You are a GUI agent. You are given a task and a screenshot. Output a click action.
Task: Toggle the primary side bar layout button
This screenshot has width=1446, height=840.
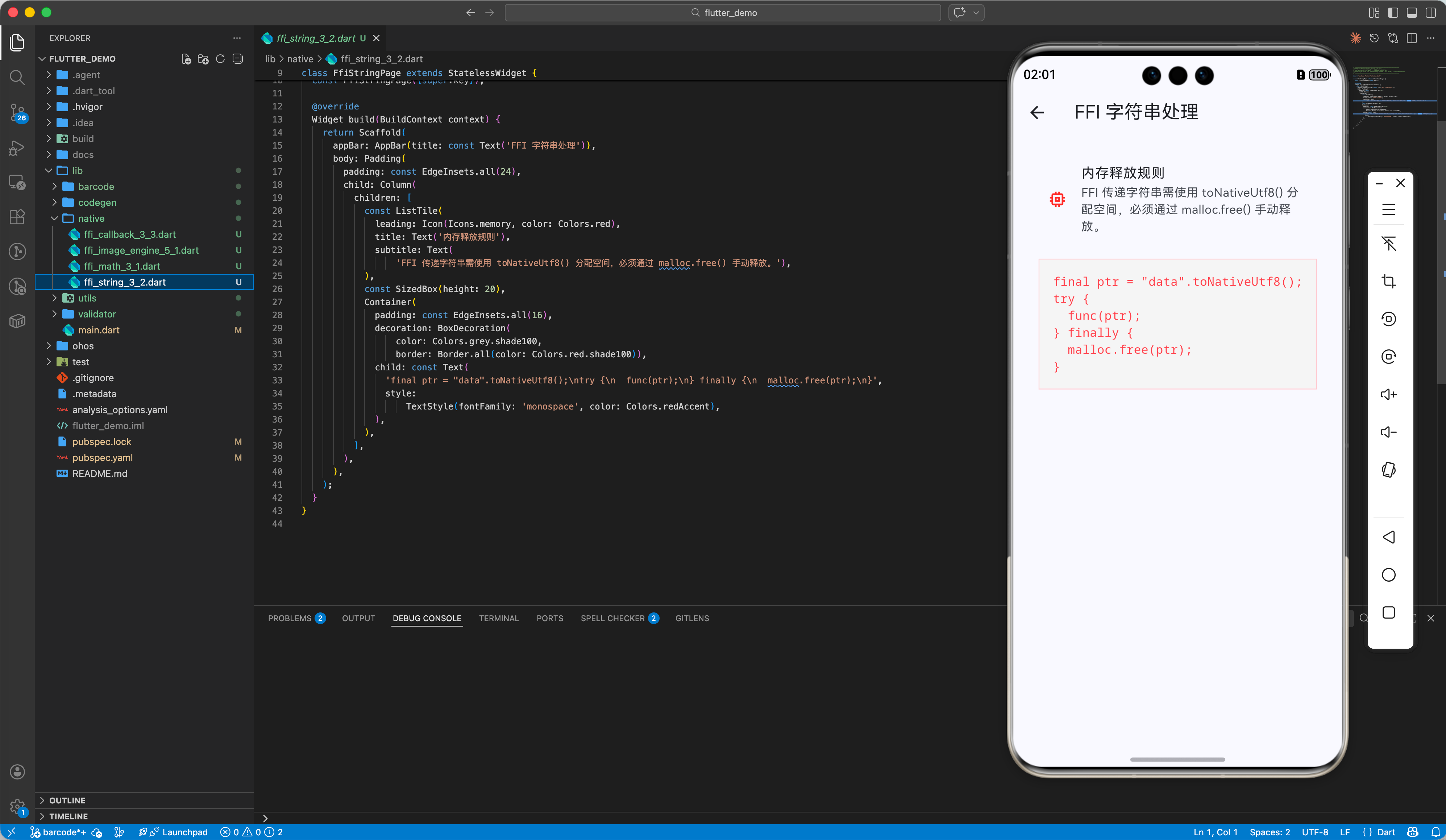coord(1393,13)
